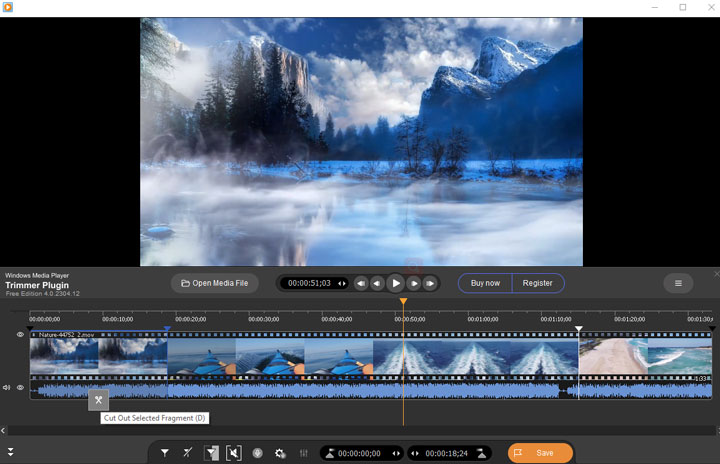
Task: Click the video preview area
Action: click(361, 142)
